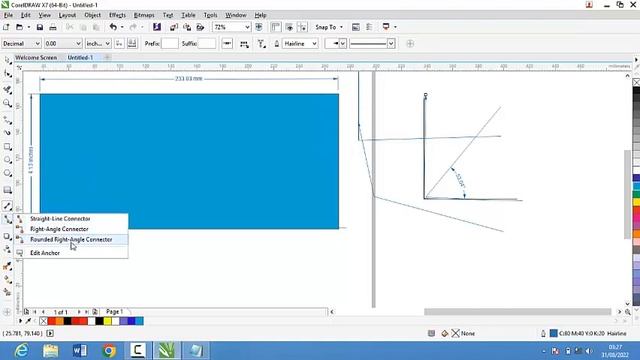
Task: Click the Open file icon
Action: [x=19, y=27]
